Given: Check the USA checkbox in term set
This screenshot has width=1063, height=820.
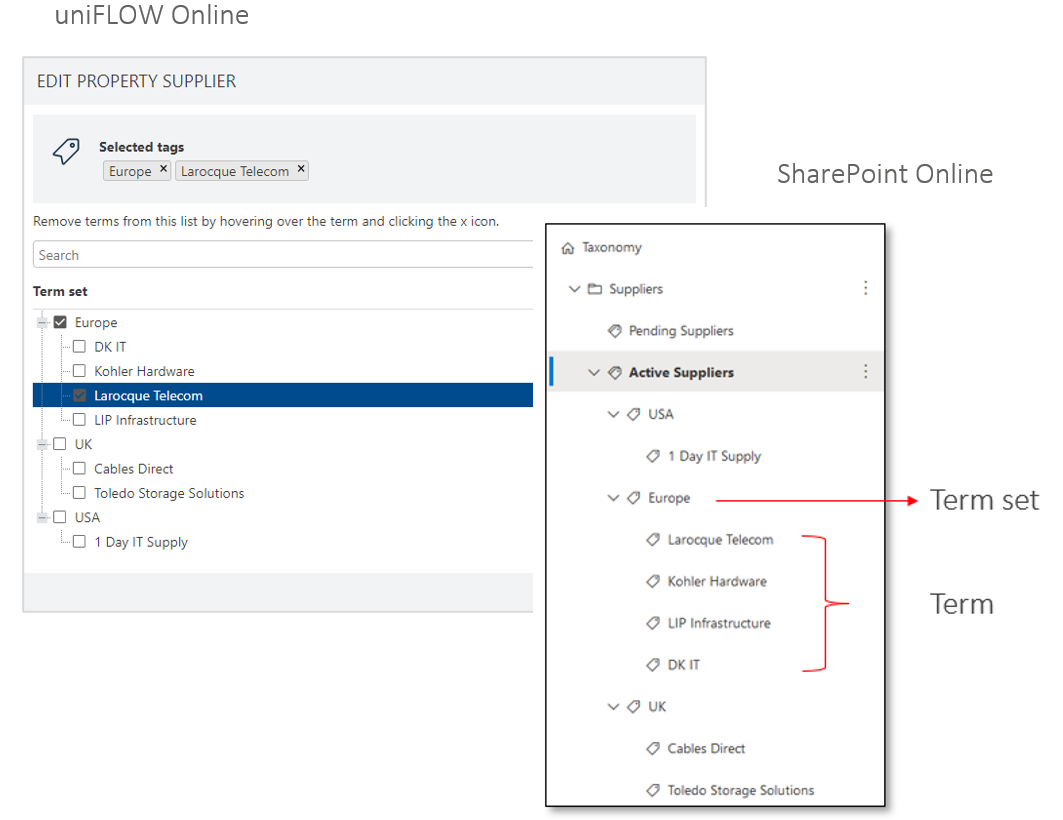Looking at the screenshot, I should point(60,517).
